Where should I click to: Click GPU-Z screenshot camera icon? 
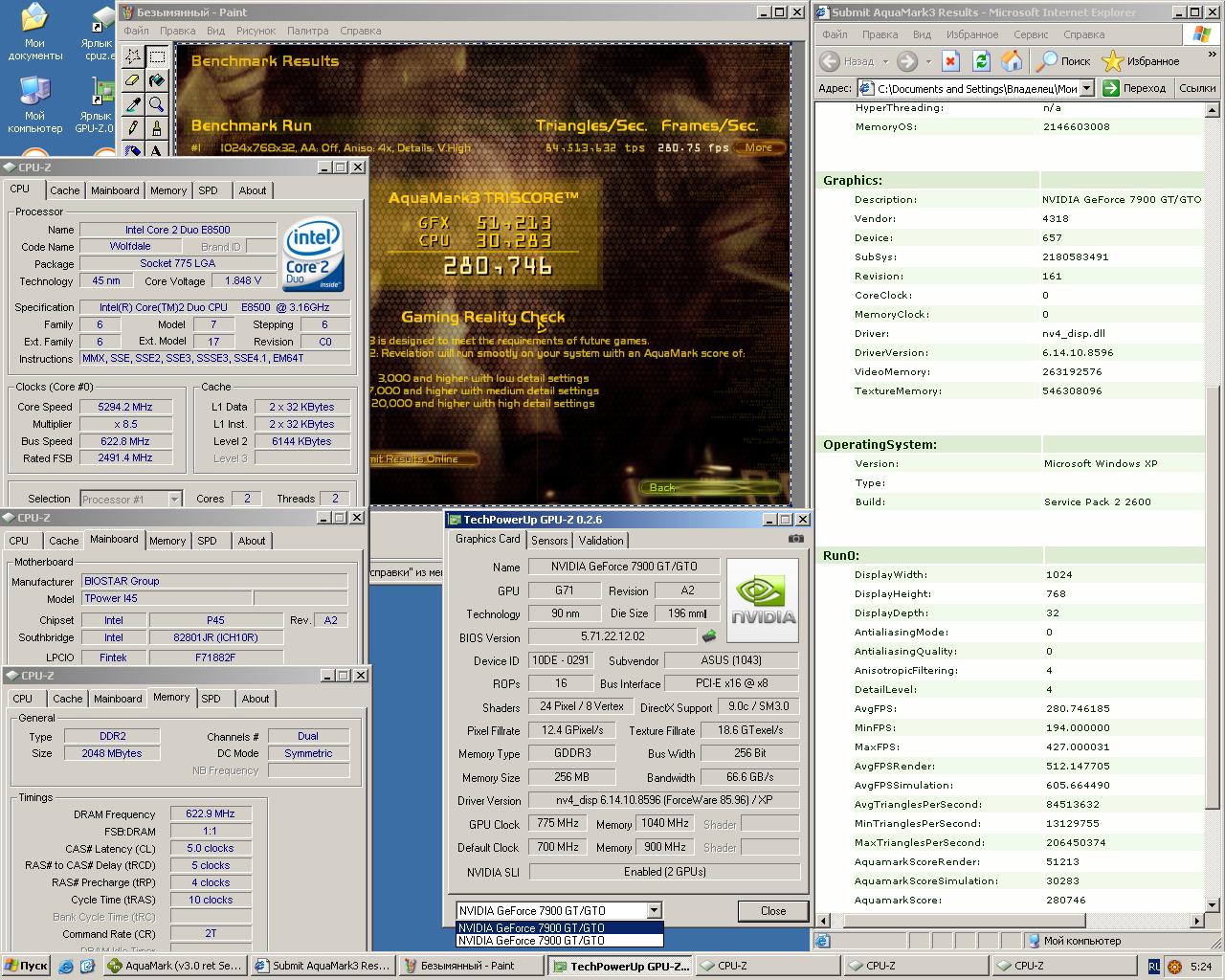[x=795, y=539]
